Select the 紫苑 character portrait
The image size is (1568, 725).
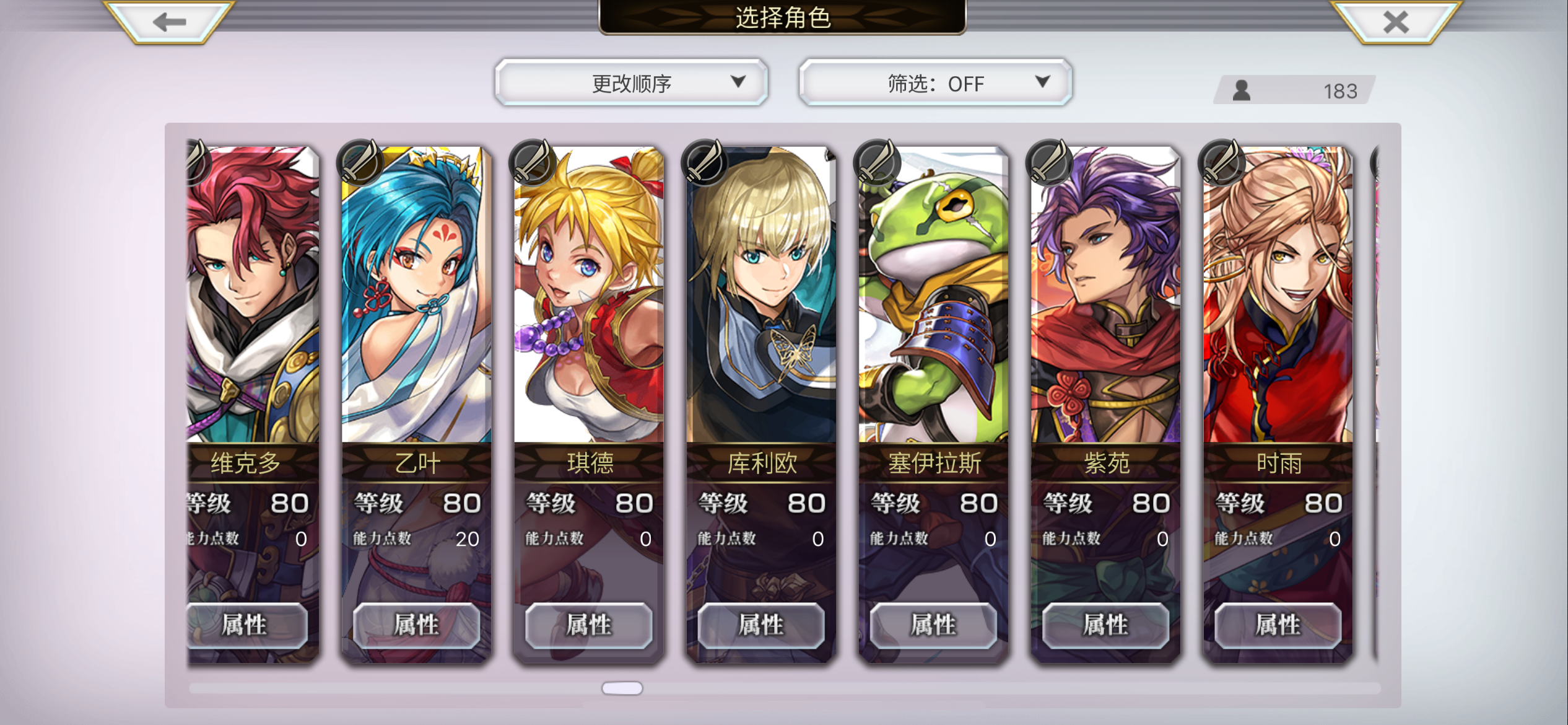coord(1105,294)
